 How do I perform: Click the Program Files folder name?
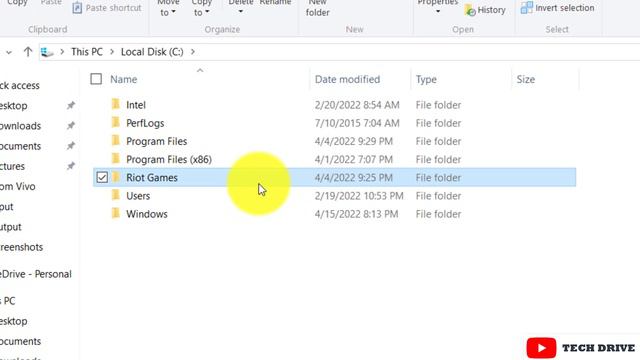click(x=157, y=141)
